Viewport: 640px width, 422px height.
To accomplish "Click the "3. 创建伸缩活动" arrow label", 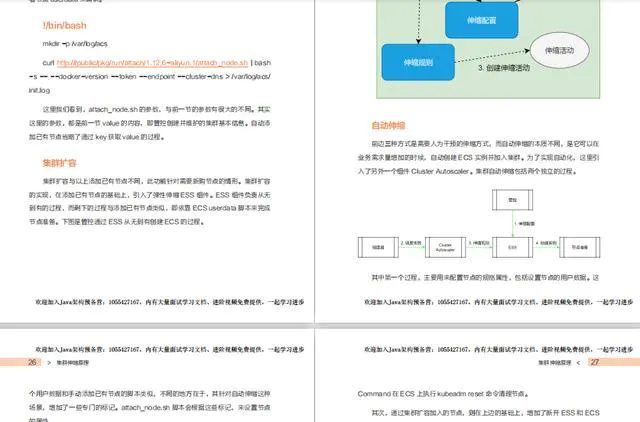I will pos(504,68).
